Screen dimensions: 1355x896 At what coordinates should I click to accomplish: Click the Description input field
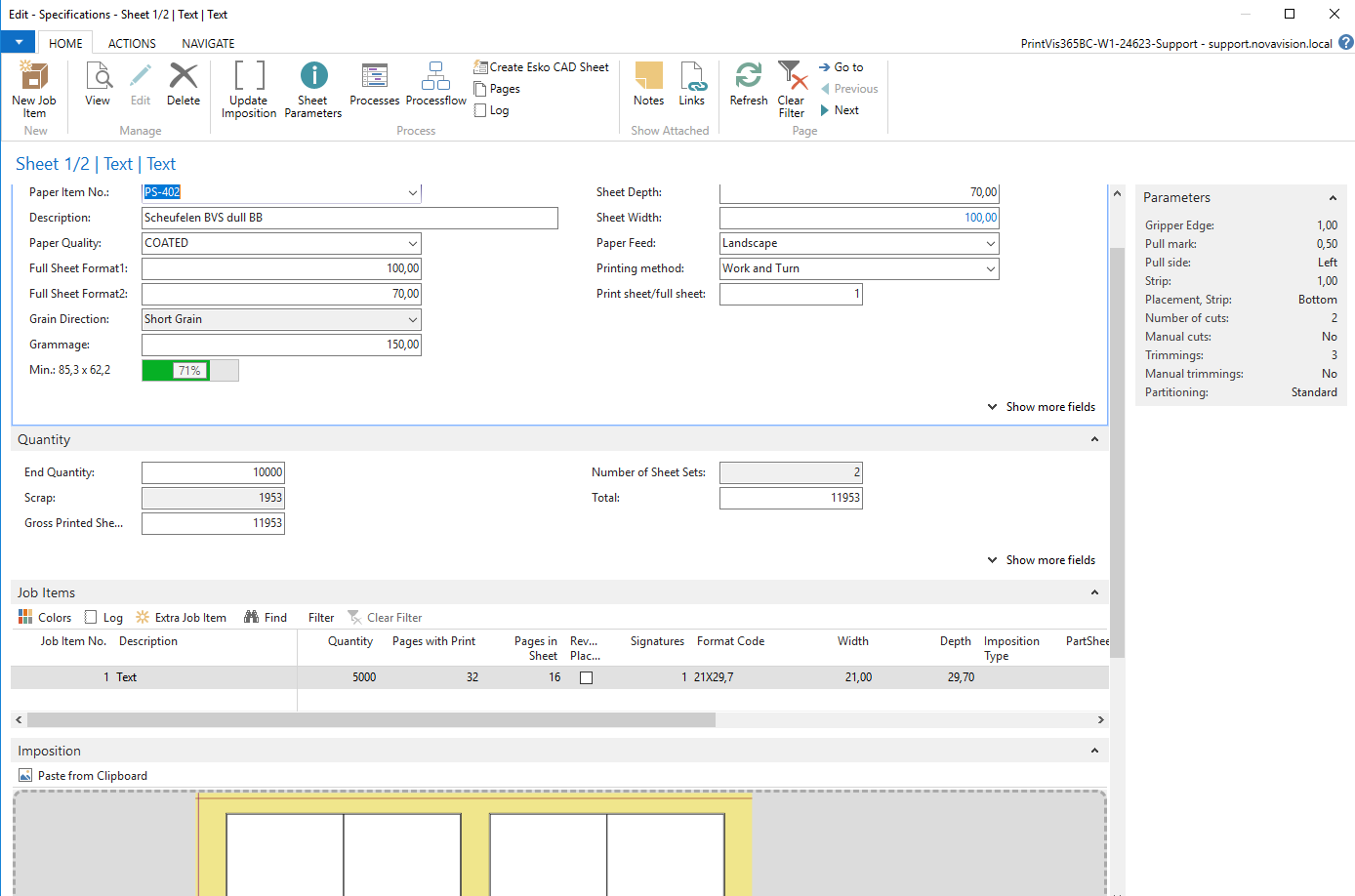[349, 218]
